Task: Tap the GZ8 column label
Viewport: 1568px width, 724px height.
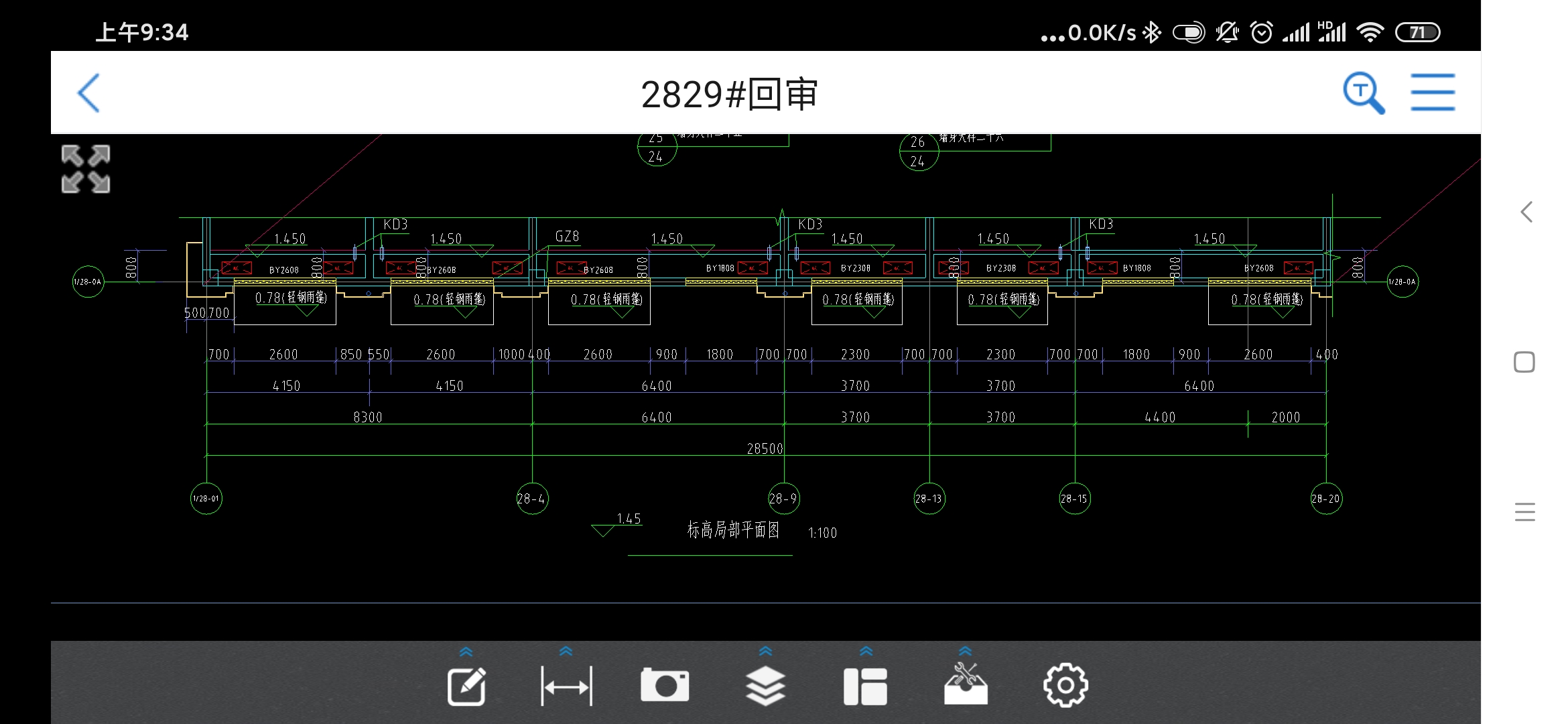Action: coord(567,236)
